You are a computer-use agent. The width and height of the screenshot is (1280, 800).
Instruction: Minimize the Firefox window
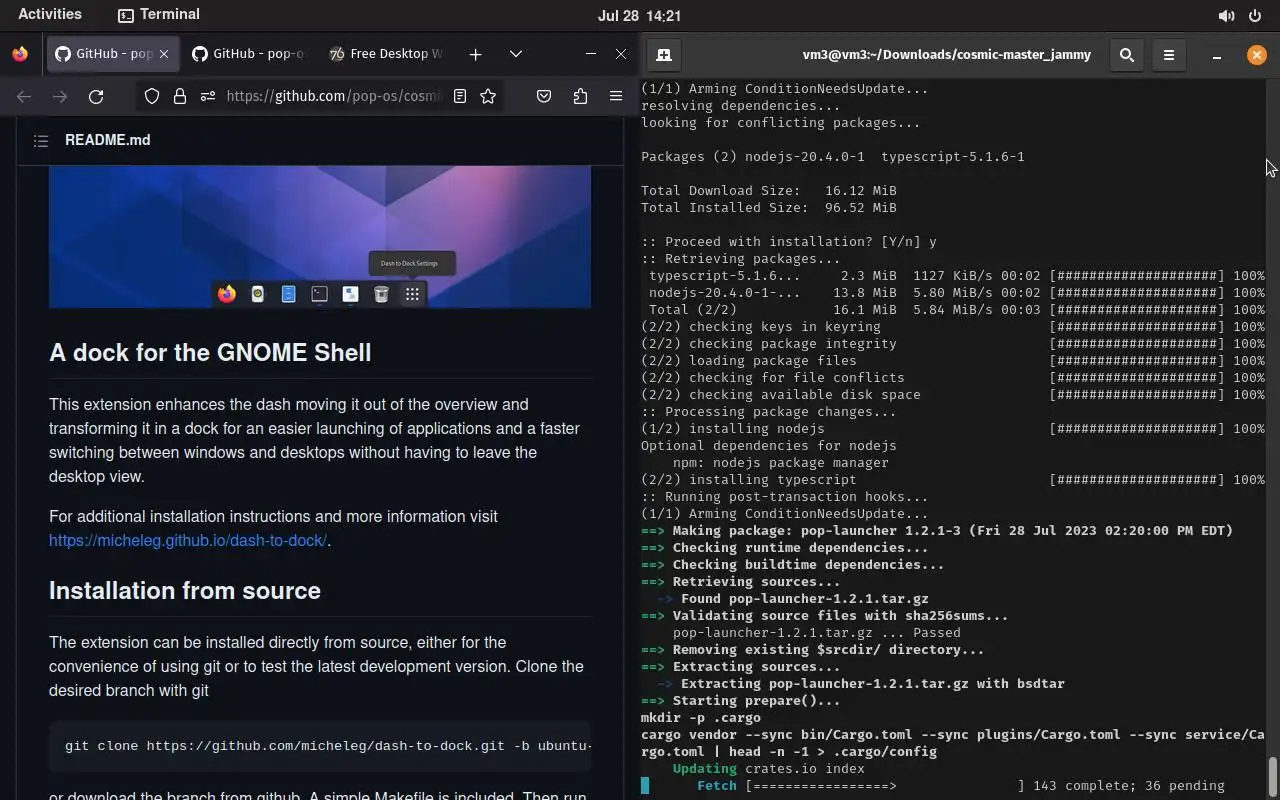pos(591,54)
